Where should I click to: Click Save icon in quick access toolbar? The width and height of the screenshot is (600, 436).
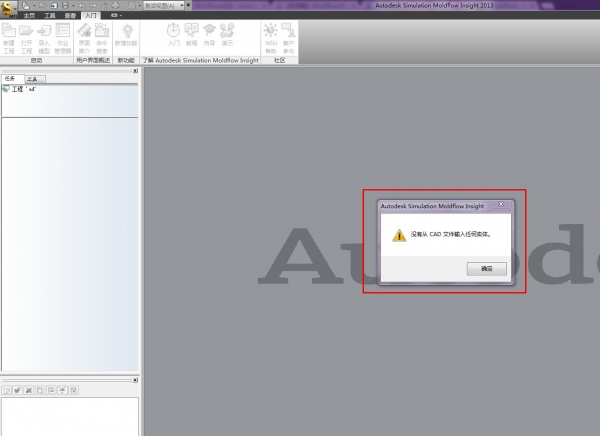coord(65,6)
